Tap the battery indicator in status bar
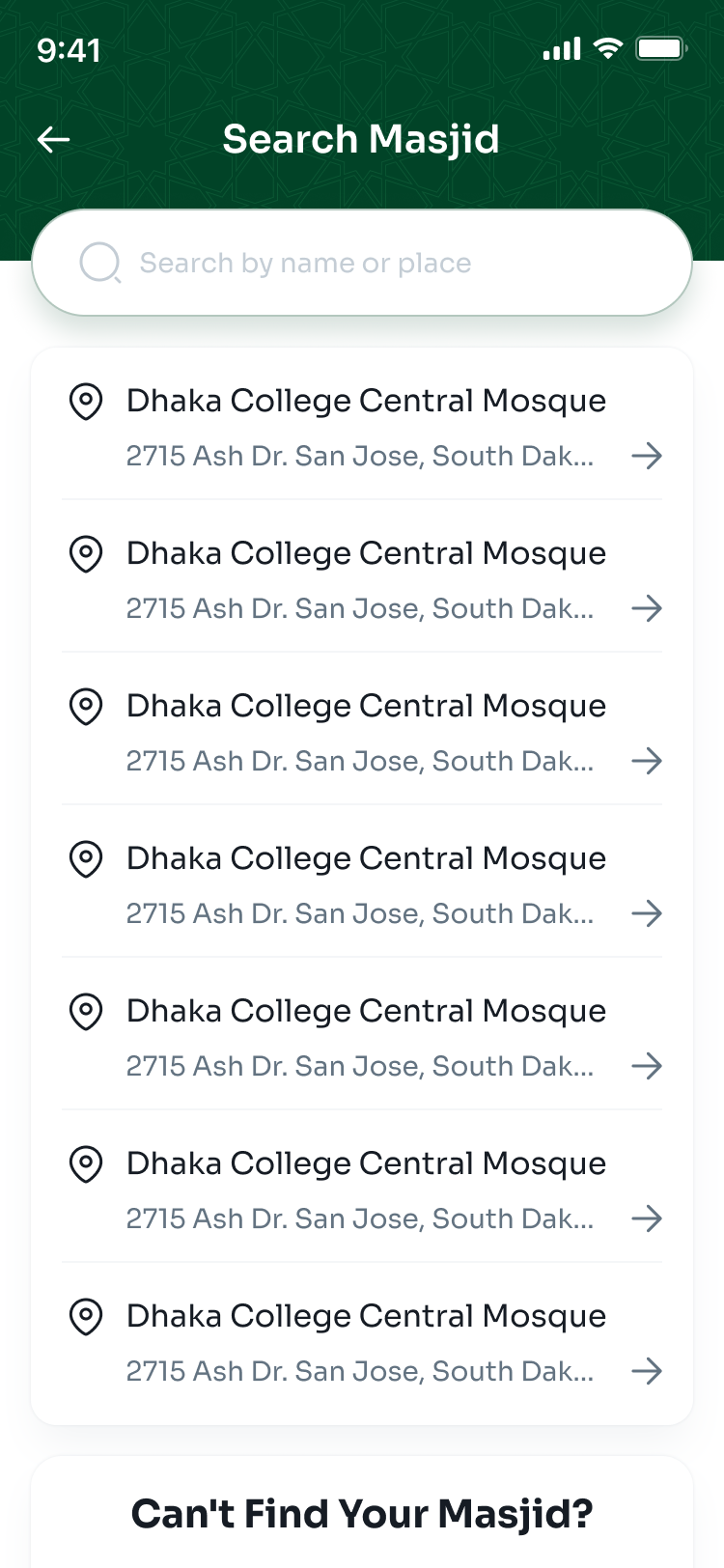 coord(661,48)
